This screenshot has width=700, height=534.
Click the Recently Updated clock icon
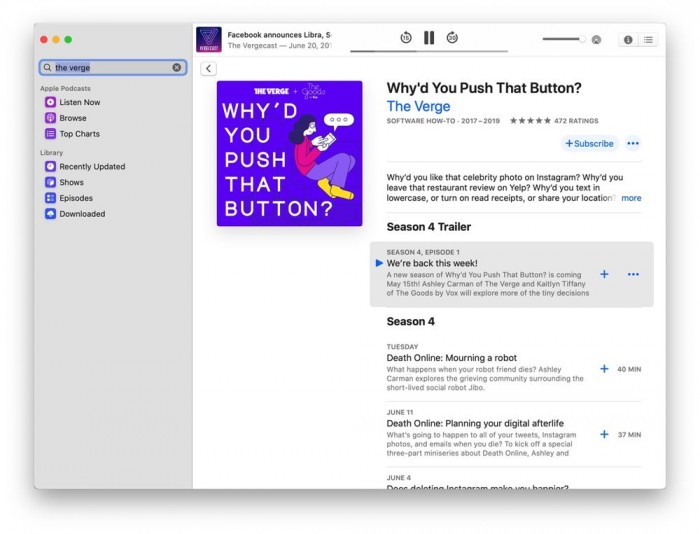point(50,167)
